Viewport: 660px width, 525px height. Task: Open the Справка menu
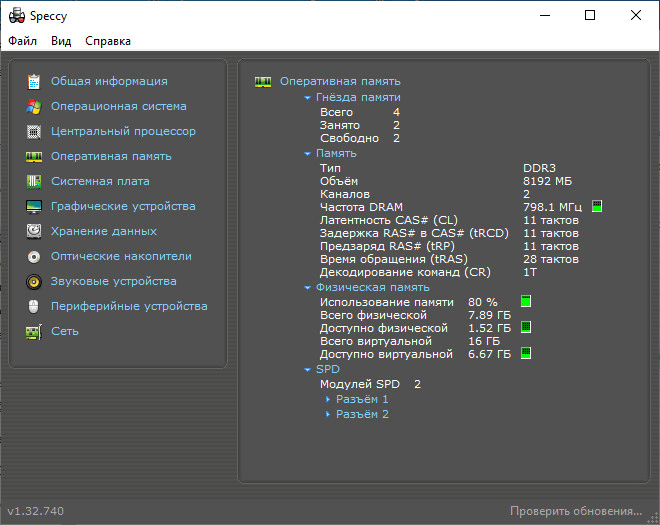(x=108, y=41)
